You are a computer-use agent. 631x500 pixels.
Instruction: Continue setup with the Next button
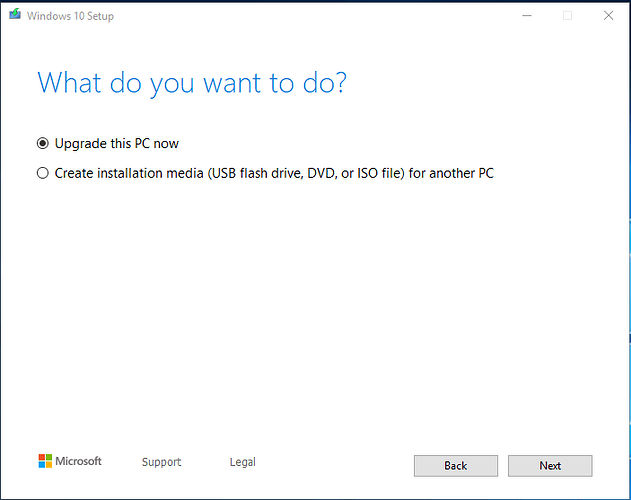(550, 466)
